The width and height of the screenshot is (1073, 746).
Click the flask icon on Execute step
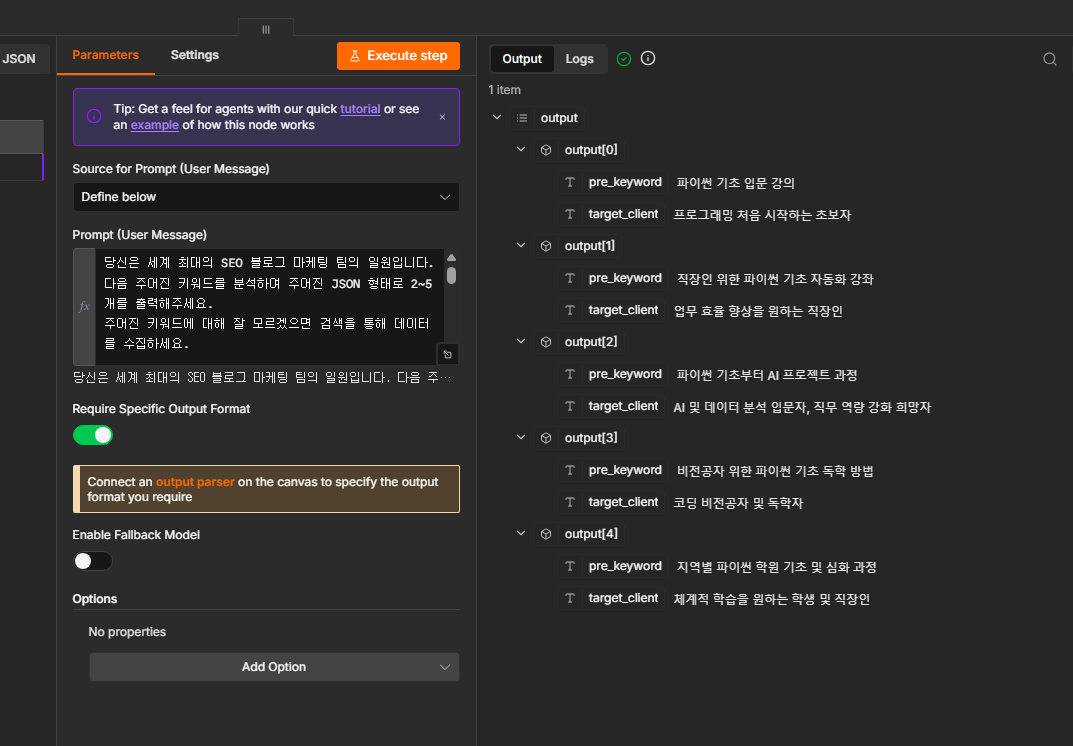[354, 56]
